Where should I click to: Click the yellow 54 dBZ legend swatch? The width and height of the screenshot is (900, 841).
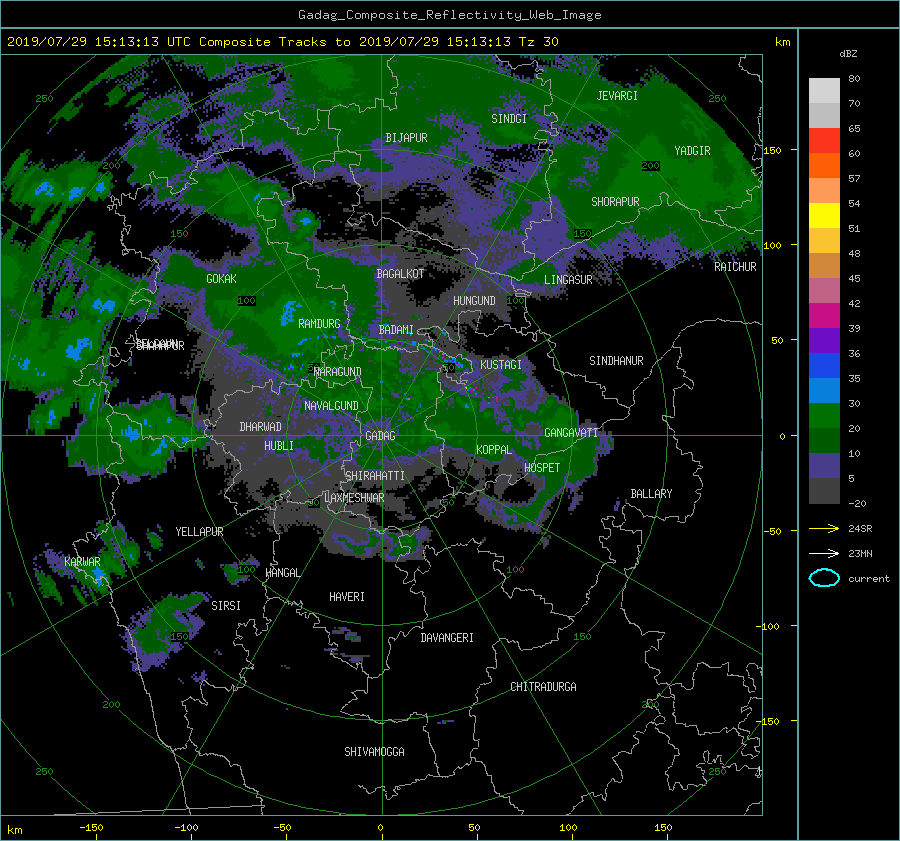tap(824, 215)
